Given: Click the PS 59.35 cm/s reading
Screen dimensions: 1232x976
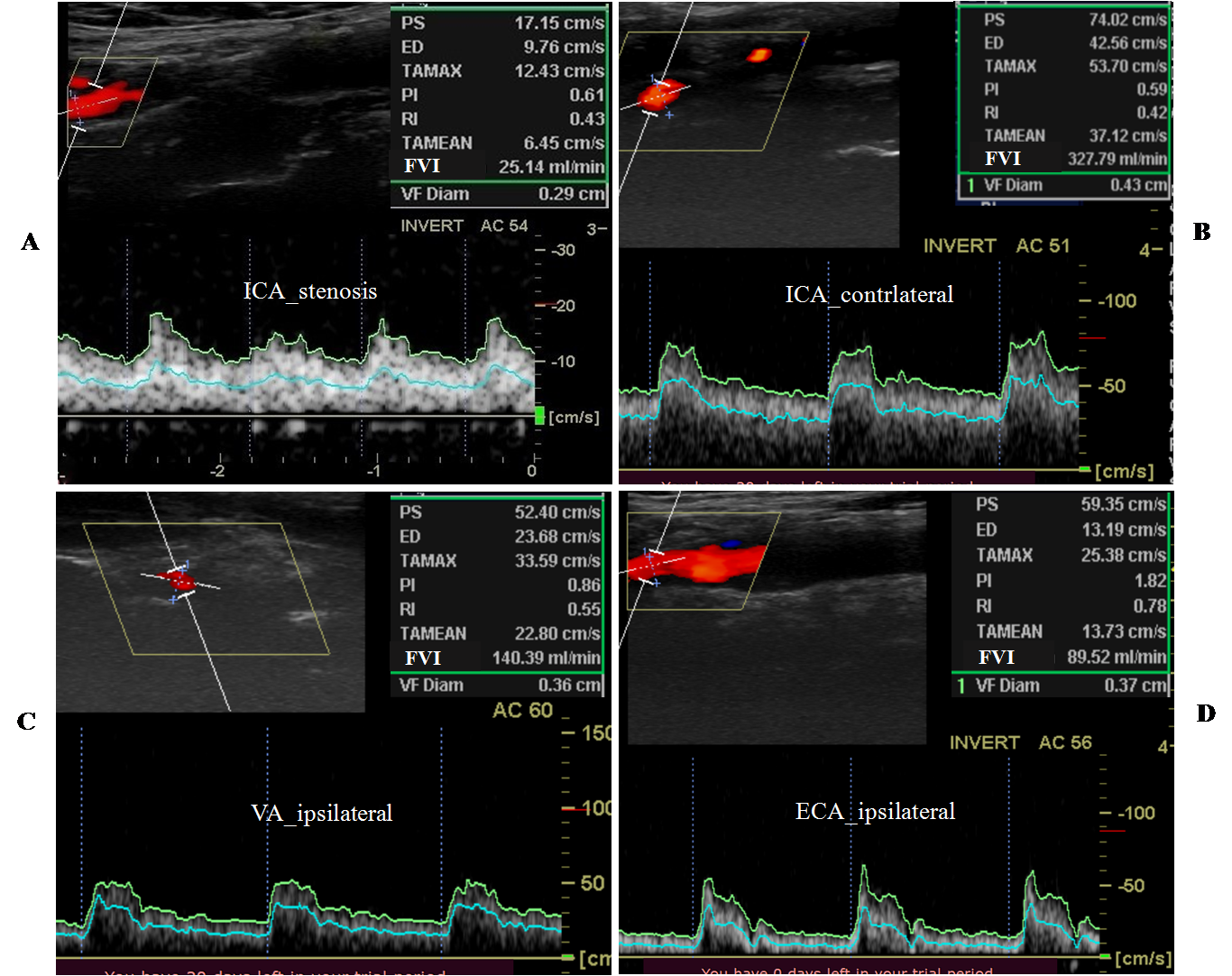Looking at the screenshot, I should click(1122, 505).
